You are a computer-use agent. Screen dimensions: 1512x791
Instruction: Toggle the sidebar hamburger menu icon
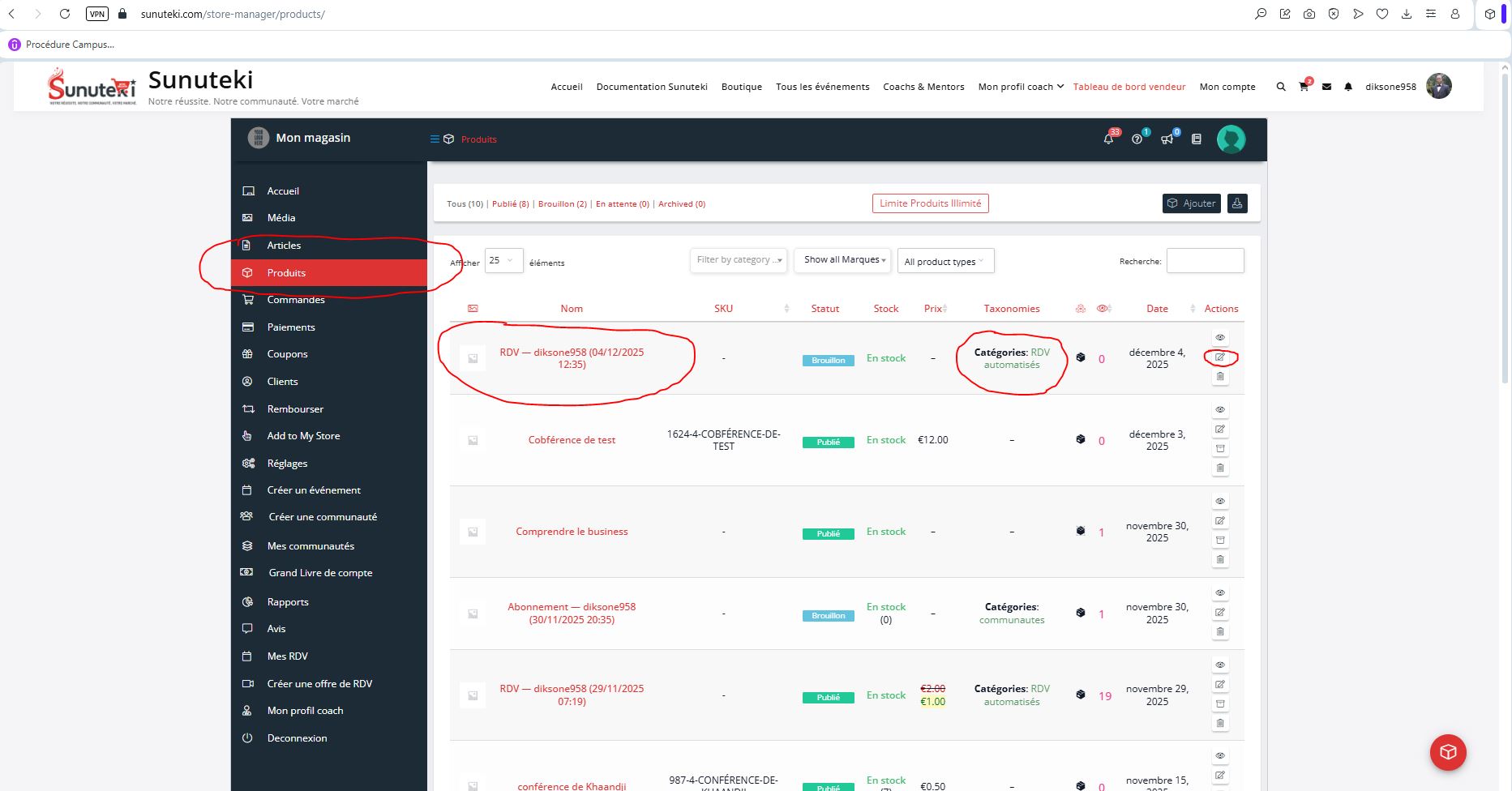(x=435, y=139)
